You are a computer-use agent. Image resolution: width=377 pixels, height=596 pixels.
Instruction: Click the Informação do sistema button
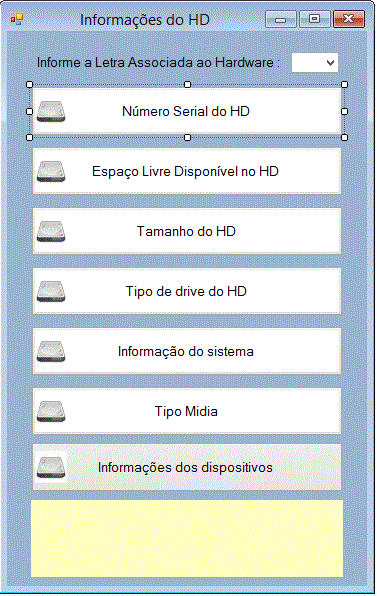(187, 351)
